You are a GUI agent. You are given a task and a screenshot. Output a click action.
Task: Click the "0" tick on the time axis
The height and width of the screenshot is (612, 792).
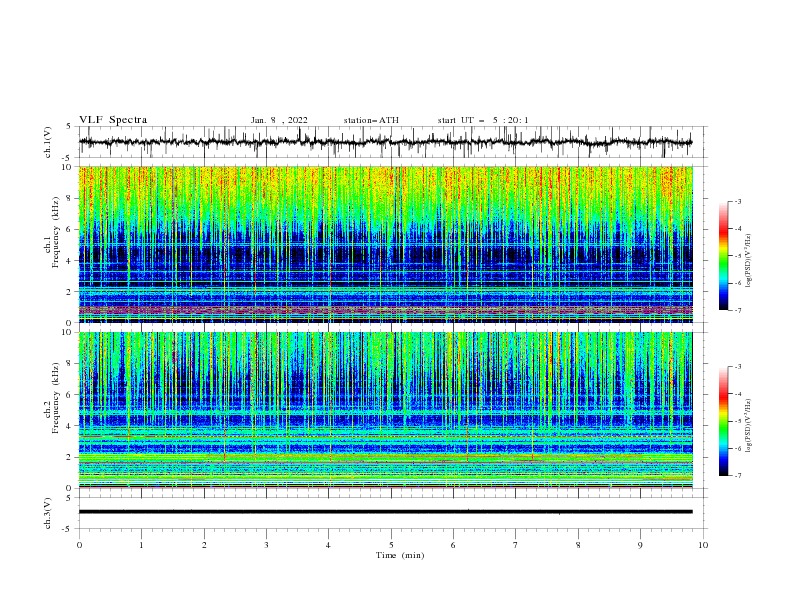click(x=79, y=545)
